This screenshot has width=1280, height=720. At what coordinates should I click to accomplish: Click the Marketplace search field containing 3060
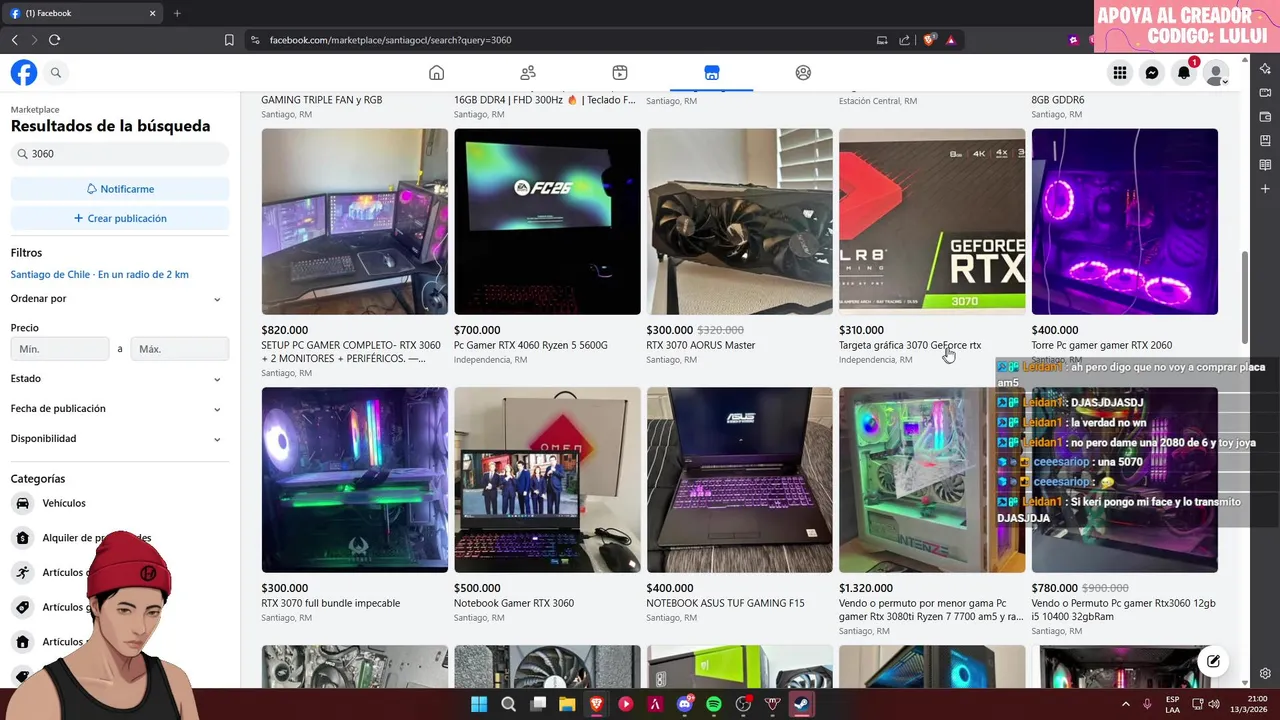(120, 154)
